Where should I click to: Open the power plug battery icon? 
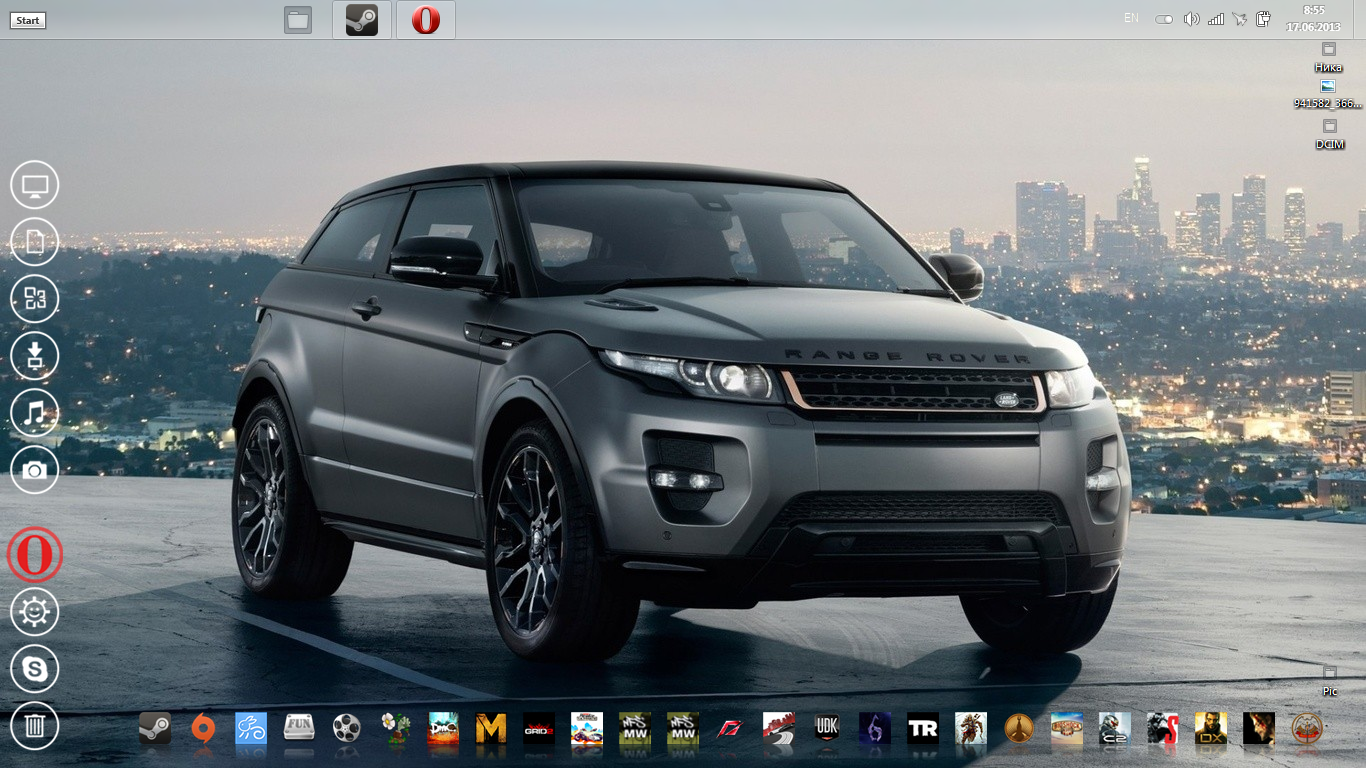(x=1264, y=18)
